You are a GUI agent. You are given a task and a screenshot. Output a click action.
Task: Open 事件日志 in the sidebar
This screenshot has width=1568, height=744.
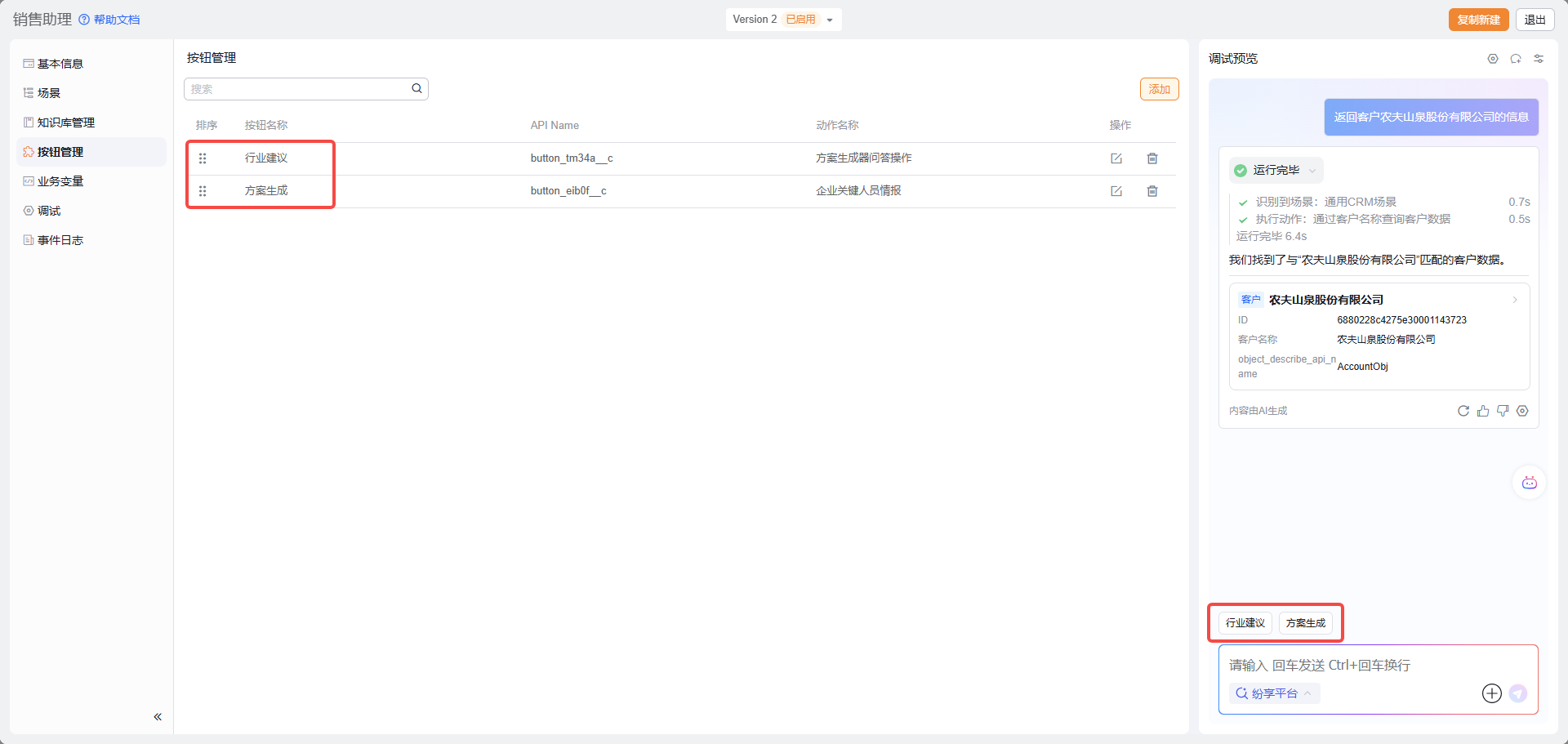tap(91, 240)
